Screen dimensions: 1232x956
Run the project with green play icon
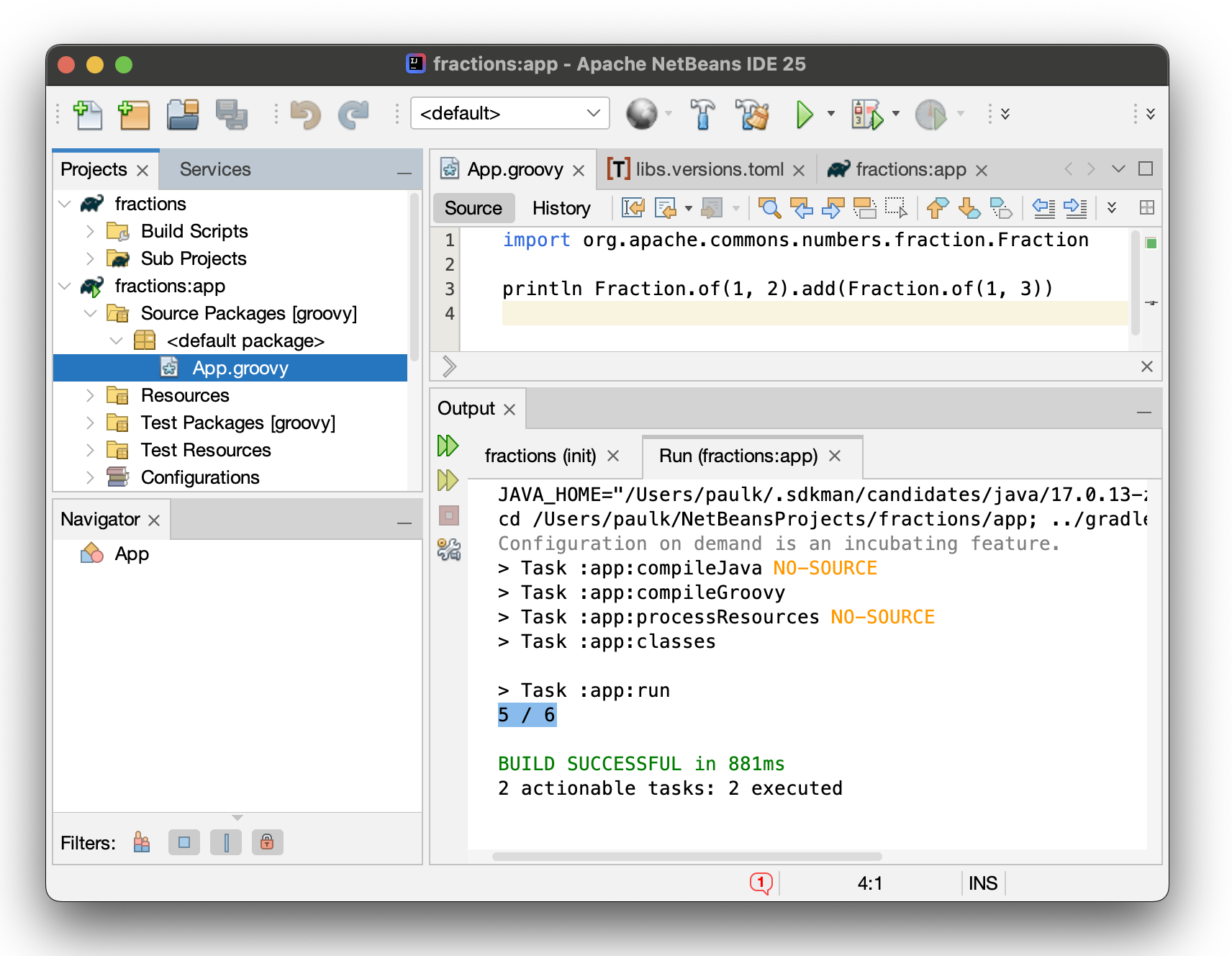click(804, 114)
